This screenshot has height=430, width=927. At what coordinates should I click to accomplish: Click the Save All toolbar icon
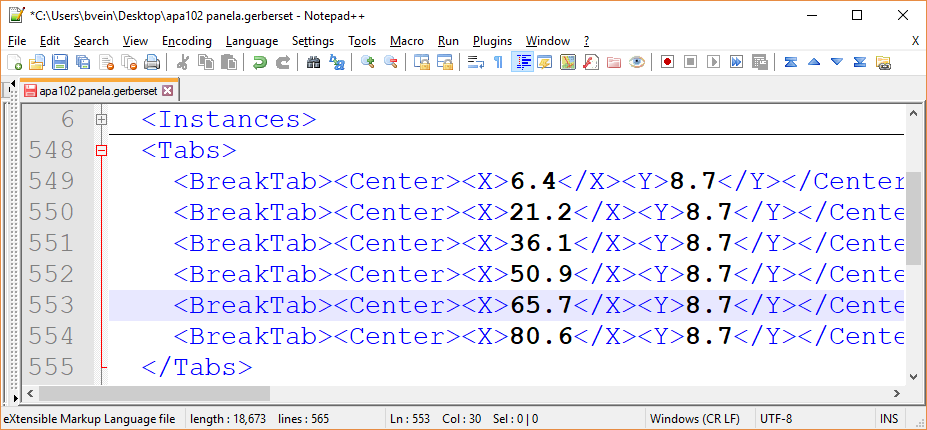click(x=83, y=62)
